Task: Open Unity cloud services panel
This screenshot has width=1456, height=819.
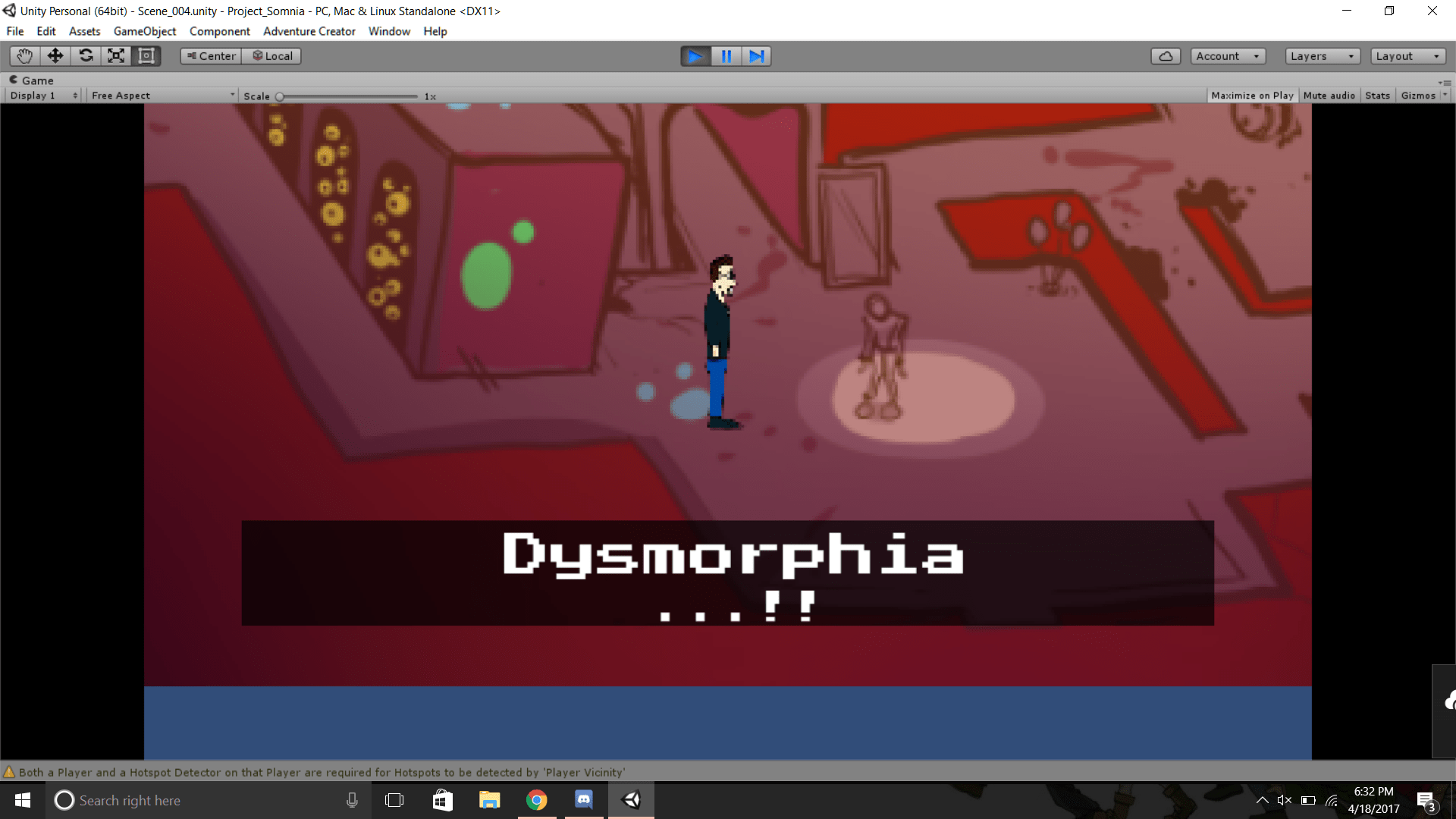Action: 1166,56
